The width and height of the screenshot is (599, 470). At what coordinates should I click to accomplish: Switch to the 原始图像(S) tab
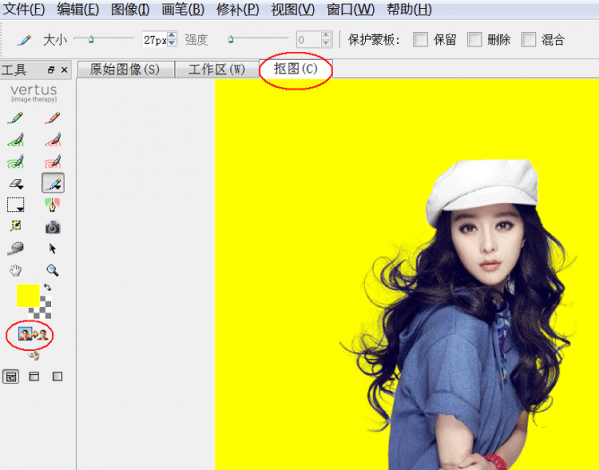point(125,69)
